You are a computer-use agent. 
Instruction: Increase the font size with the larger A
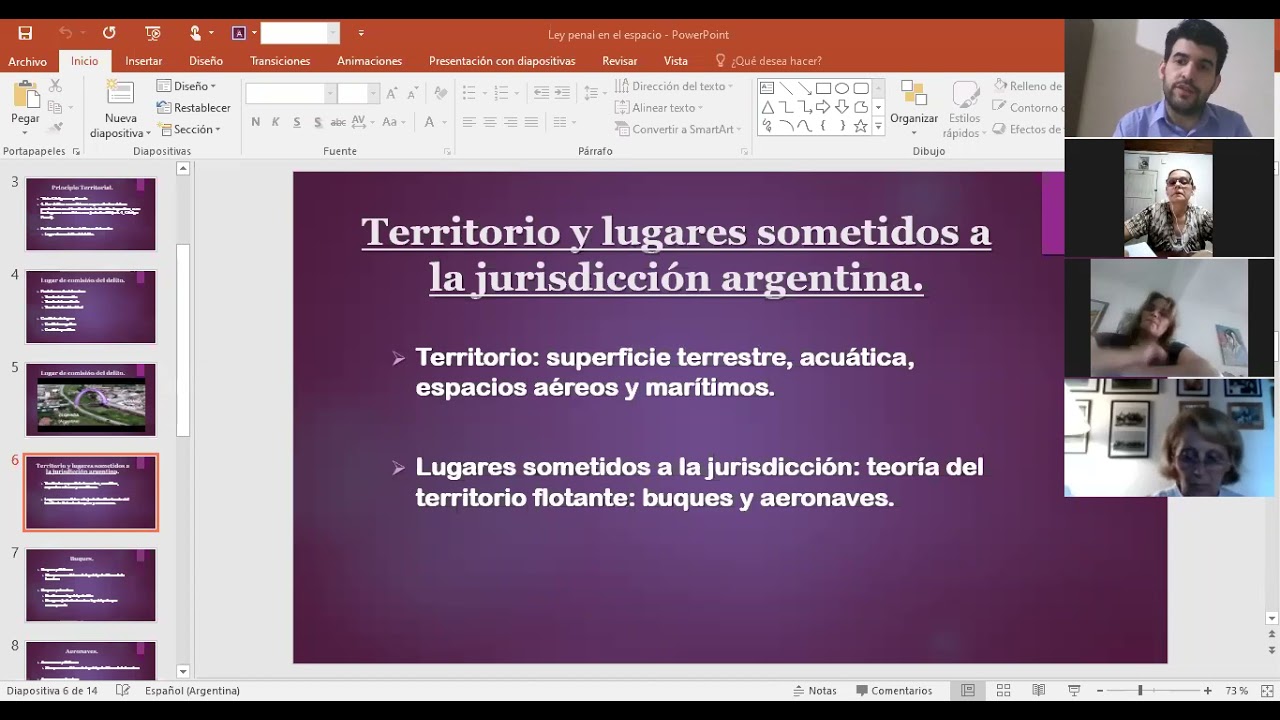[392, 93]
